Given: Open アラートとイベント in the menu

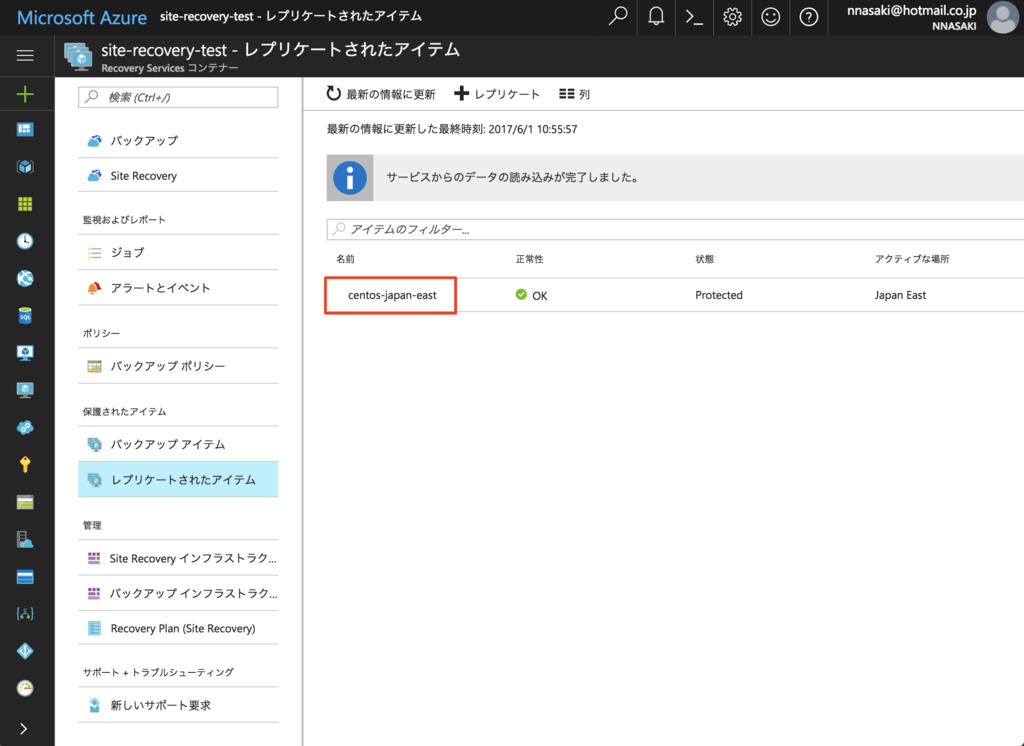Looking at the screenshot, I should tap(178, 288).
